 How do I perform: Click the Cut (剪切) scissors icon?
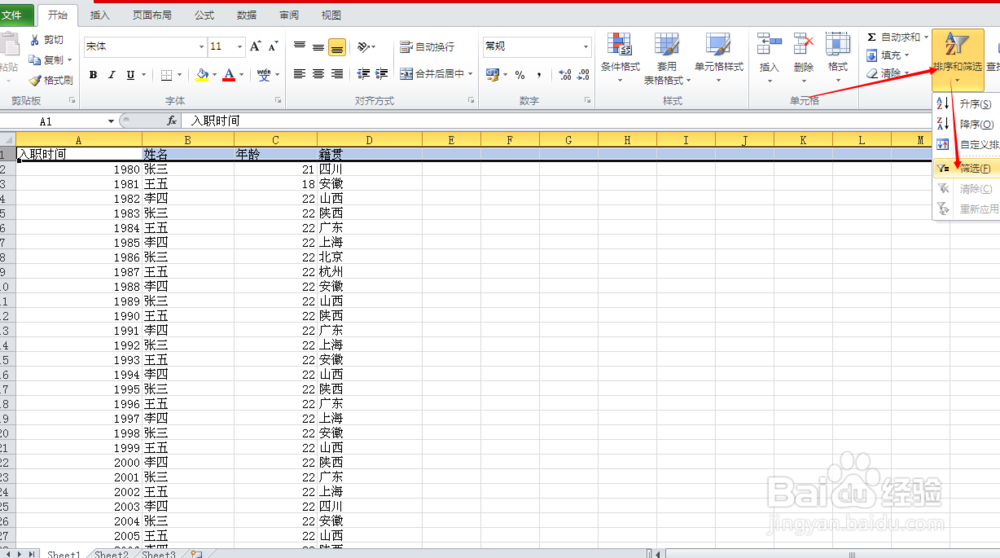click(35, 40)
